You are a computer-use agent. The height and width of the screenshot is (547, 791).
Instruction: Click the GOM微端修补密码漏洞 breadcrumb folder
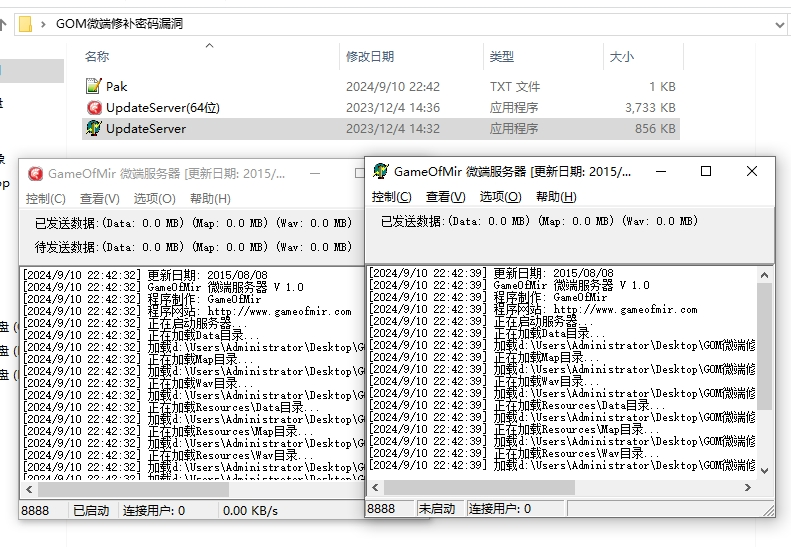119,24
